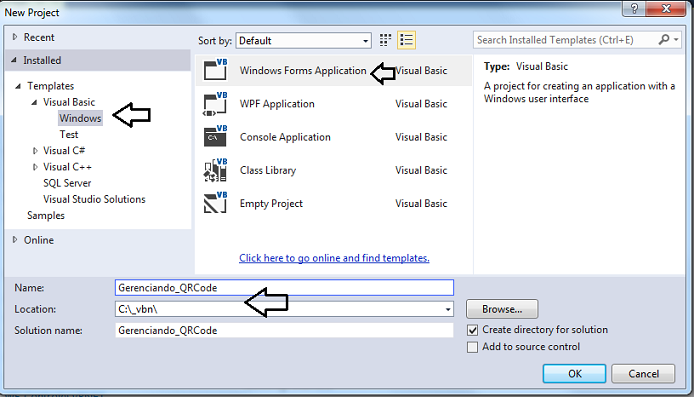Click the Installed header label

coord(42,60)
